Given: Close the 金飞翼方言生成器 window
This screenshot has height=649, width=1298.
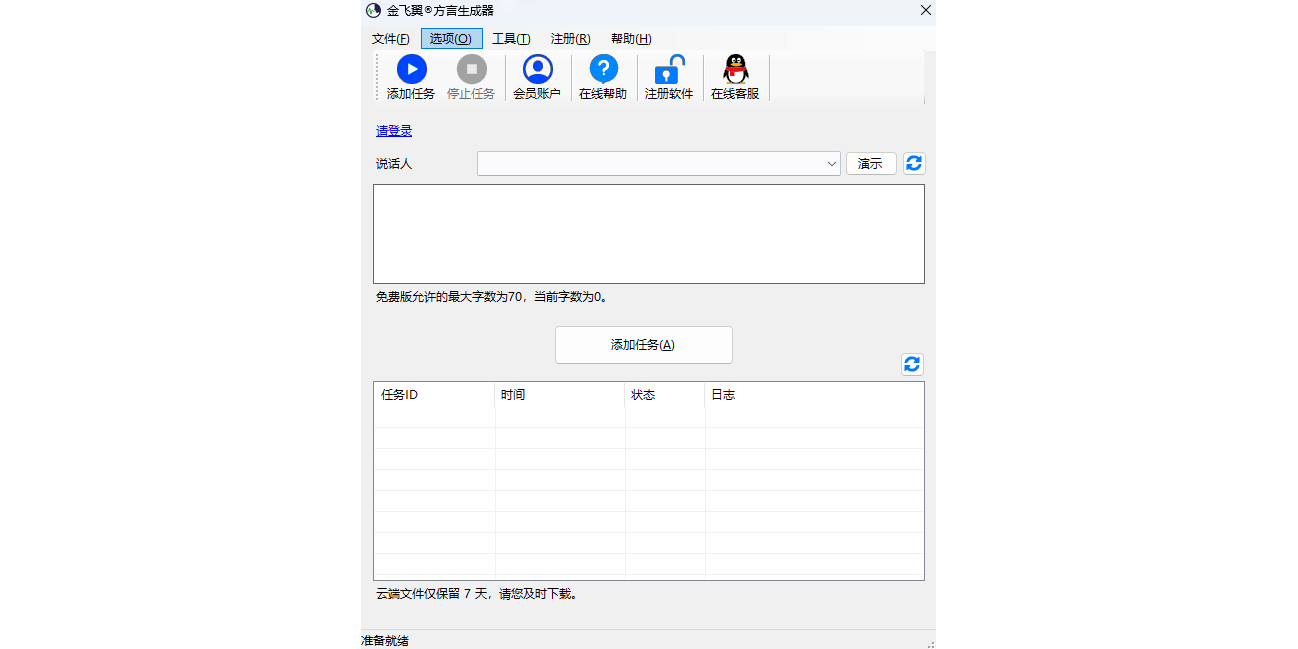Looking at the screenshot, I should 926,10.
